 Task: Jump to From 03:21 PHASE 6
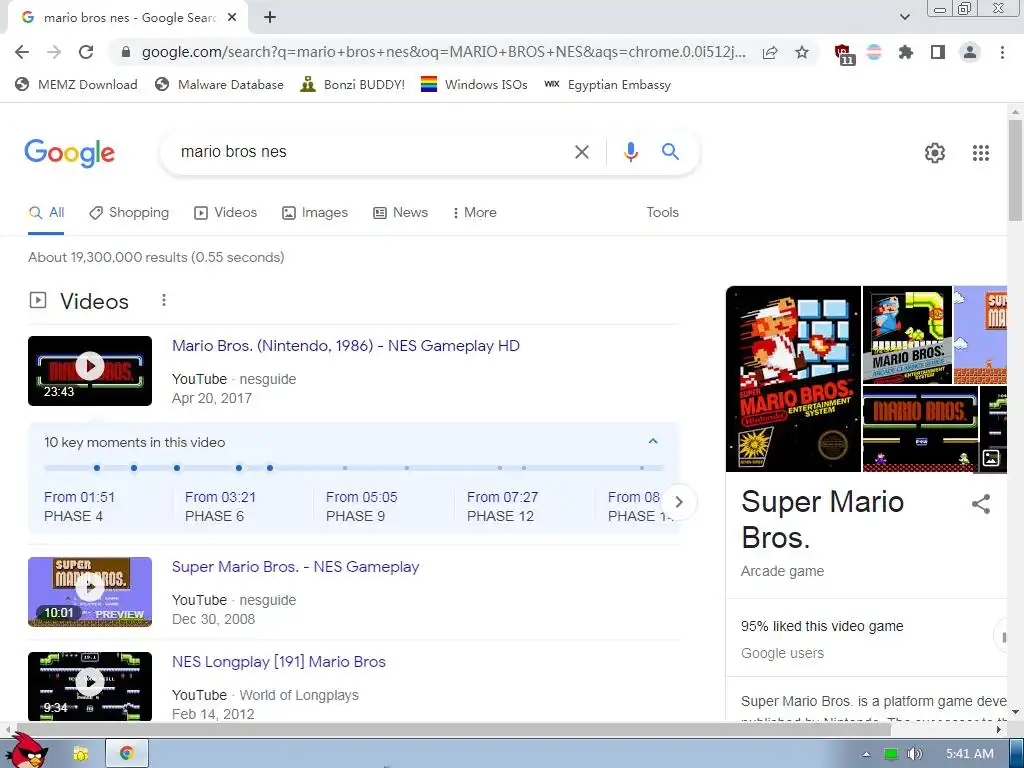(x=220, y=506)
